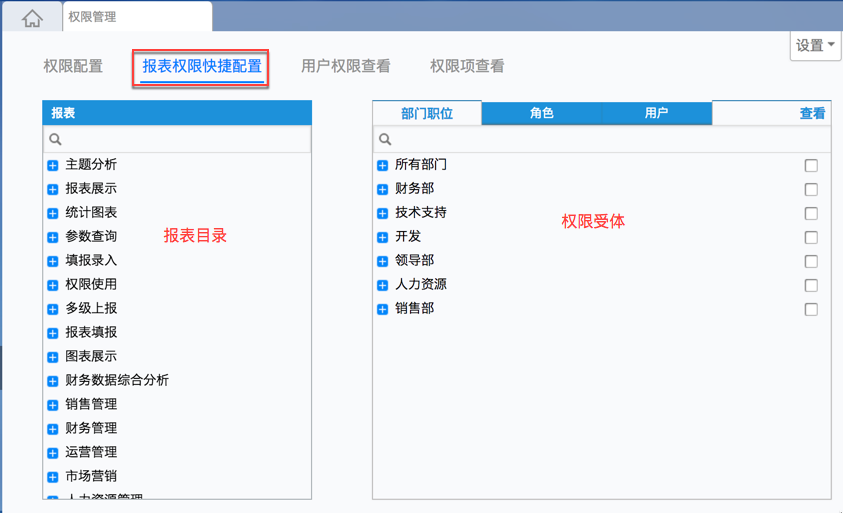Select the 角色 tab
The height and width of the screenshot is (513, 843).
pyautogui.click(x=541, y=113)
